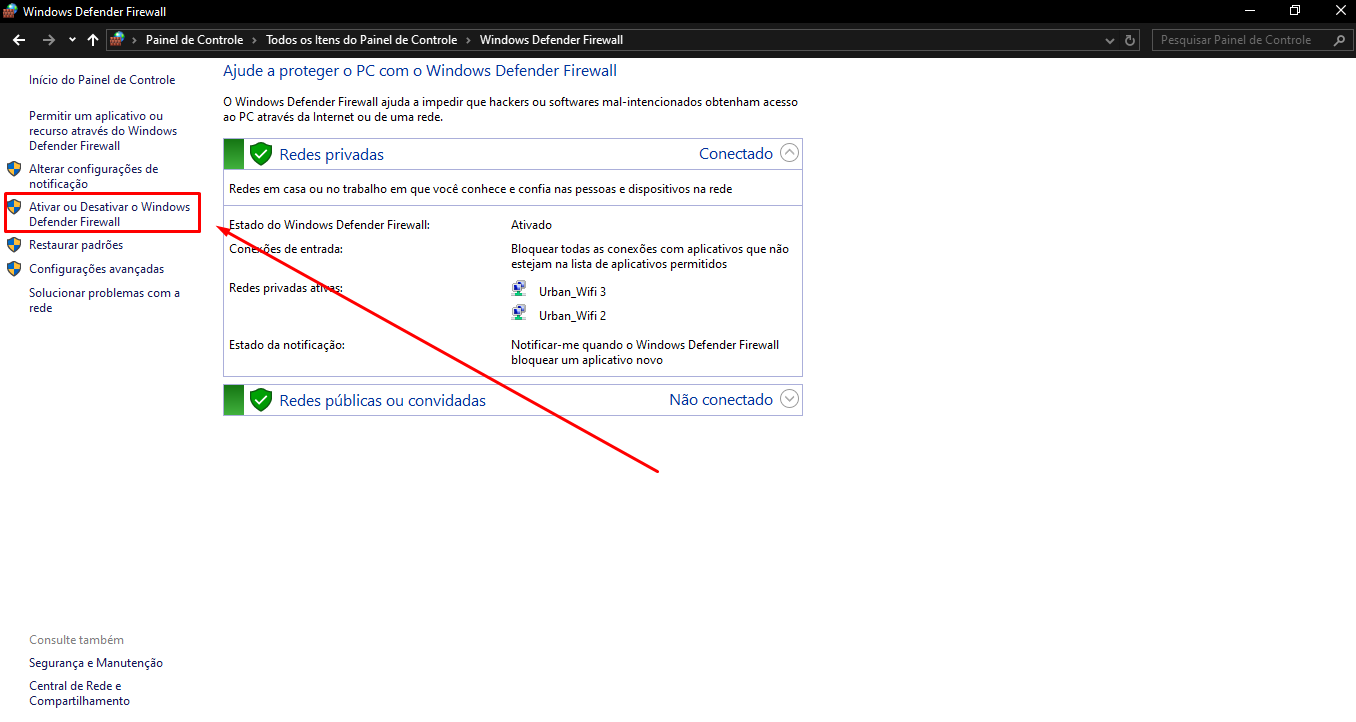Click the Forward navigation arrow

coord(48,40)
